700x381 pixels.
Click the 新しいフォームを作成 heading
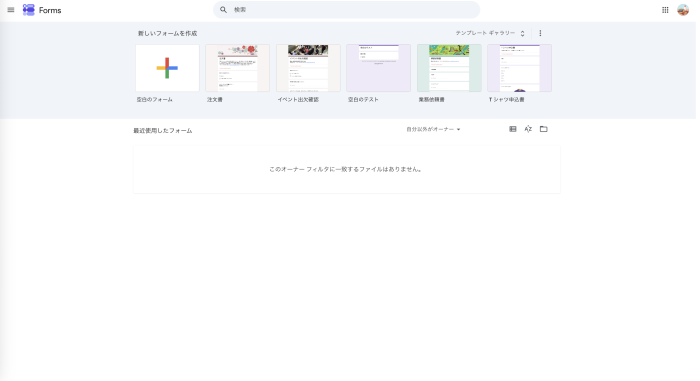point(167,33)
